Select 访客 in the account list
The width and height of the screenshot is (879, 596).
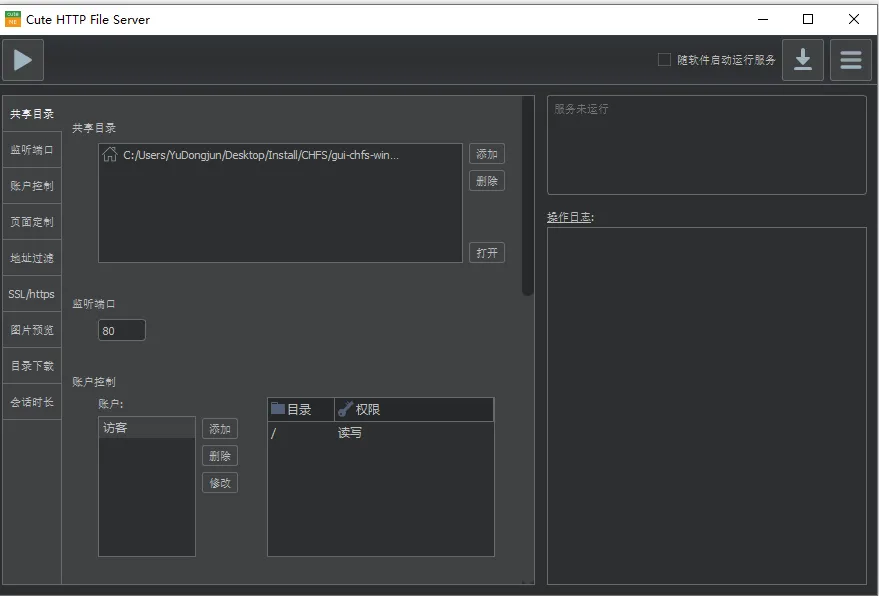click(x=146, y=428)
